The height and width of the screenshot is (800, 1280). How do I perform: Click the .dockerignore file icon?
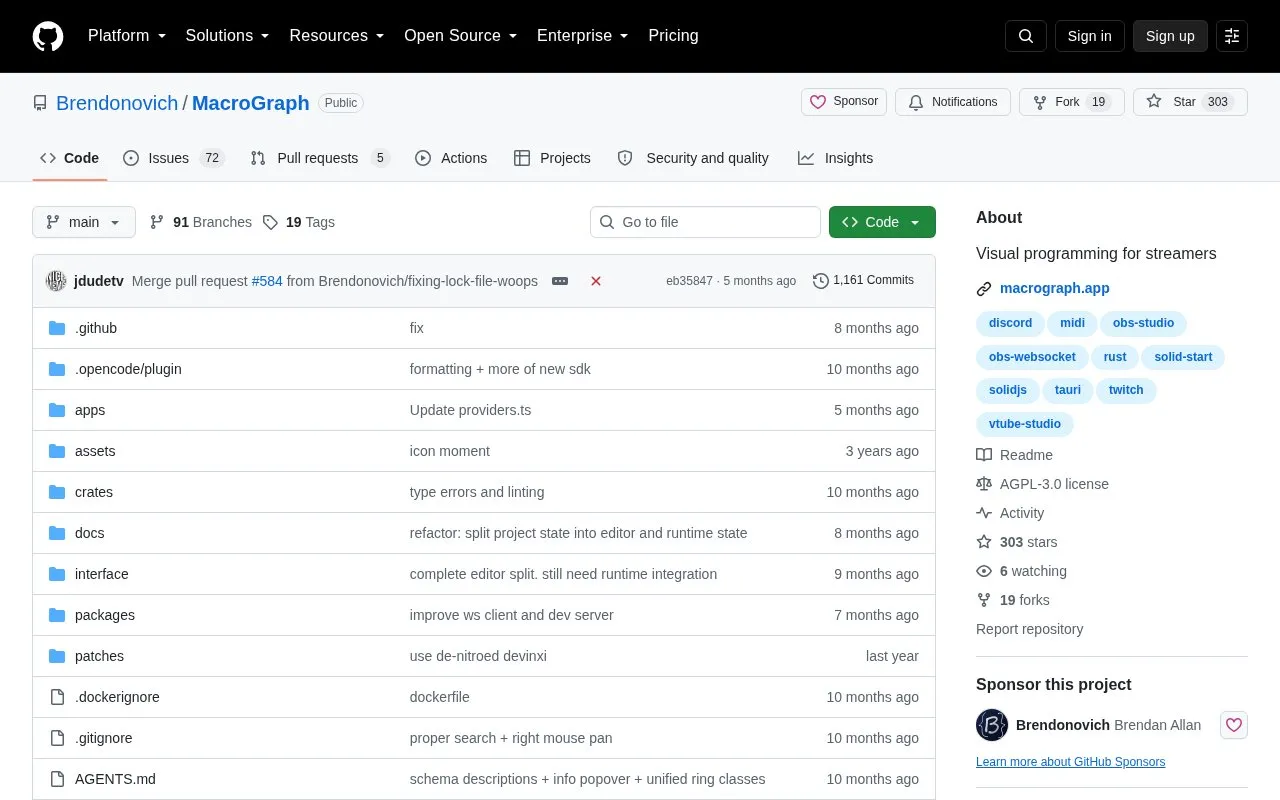click(57, 697)
